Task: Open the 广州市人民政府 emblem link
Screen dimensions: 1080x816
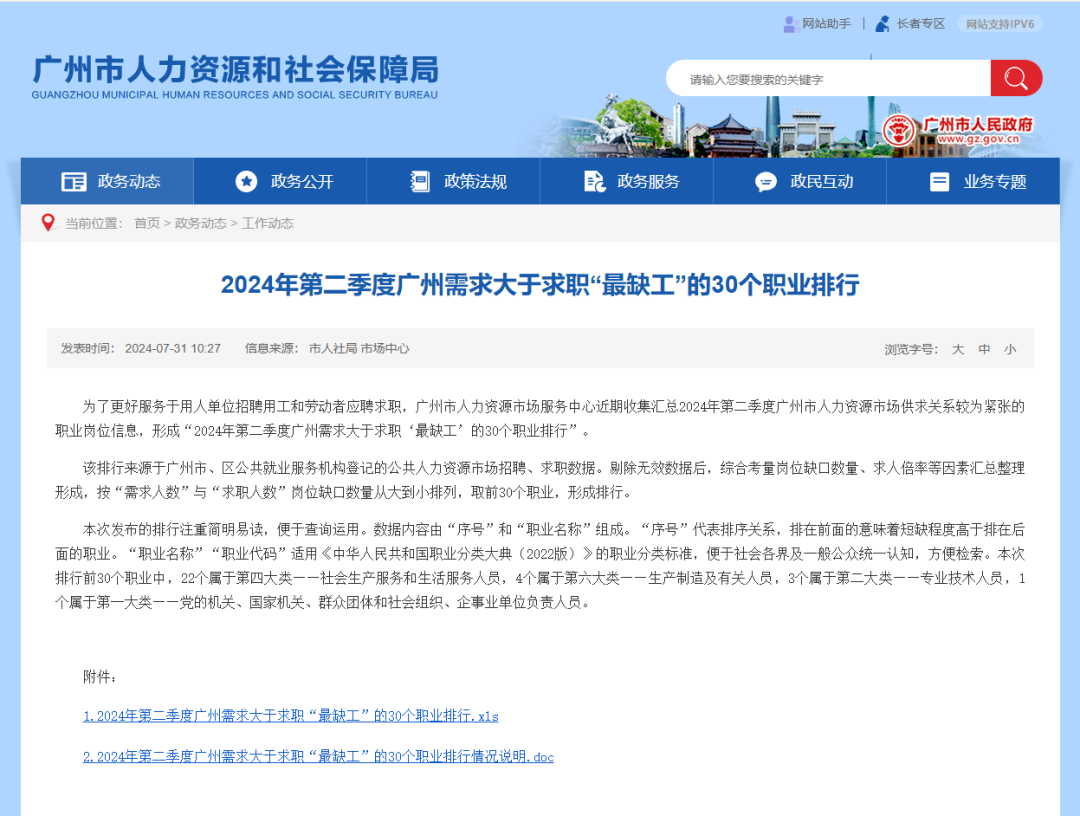Action: coord(899,131)
